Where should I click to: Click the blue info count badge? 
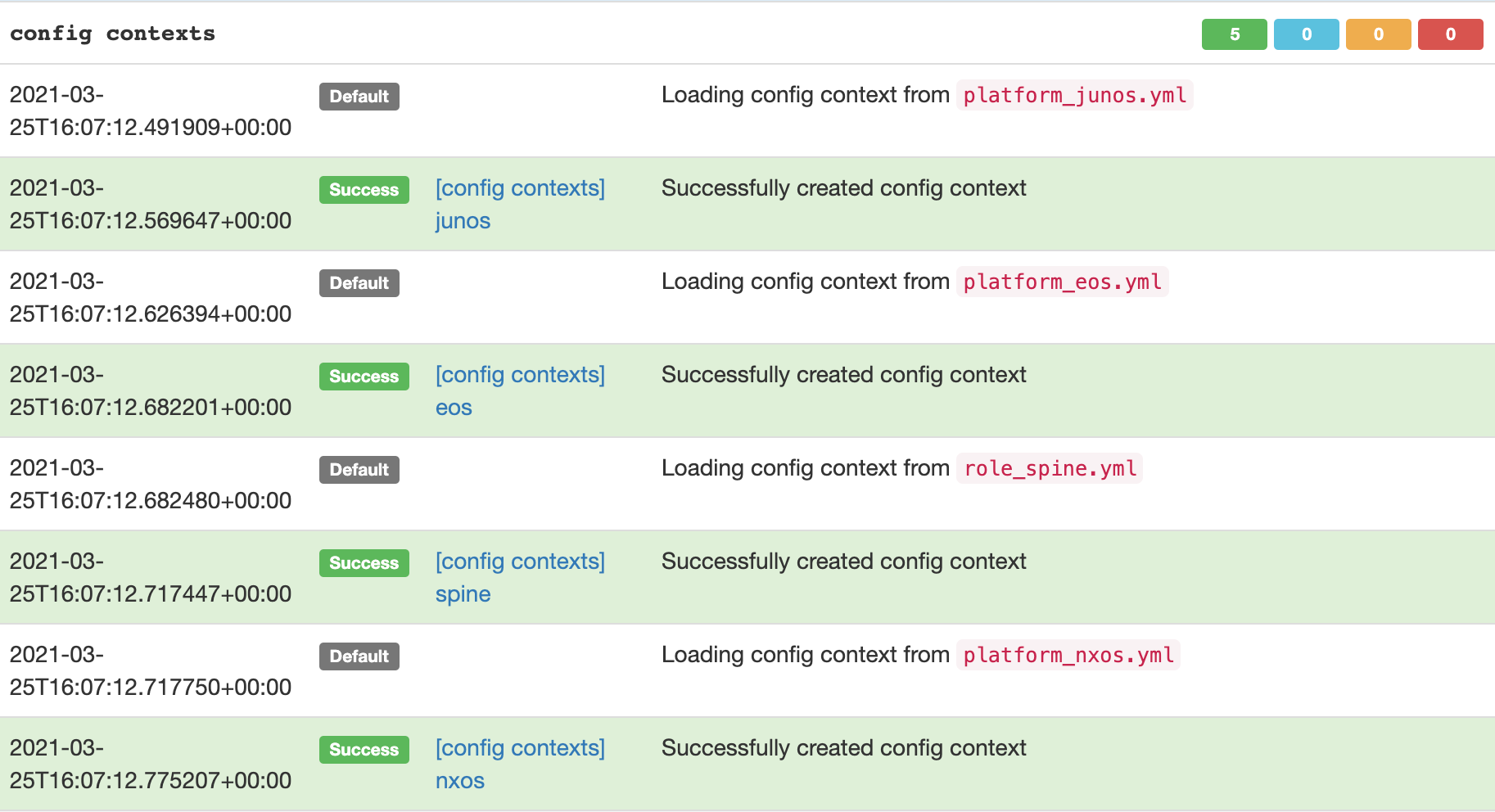(x=1306, y=34)
